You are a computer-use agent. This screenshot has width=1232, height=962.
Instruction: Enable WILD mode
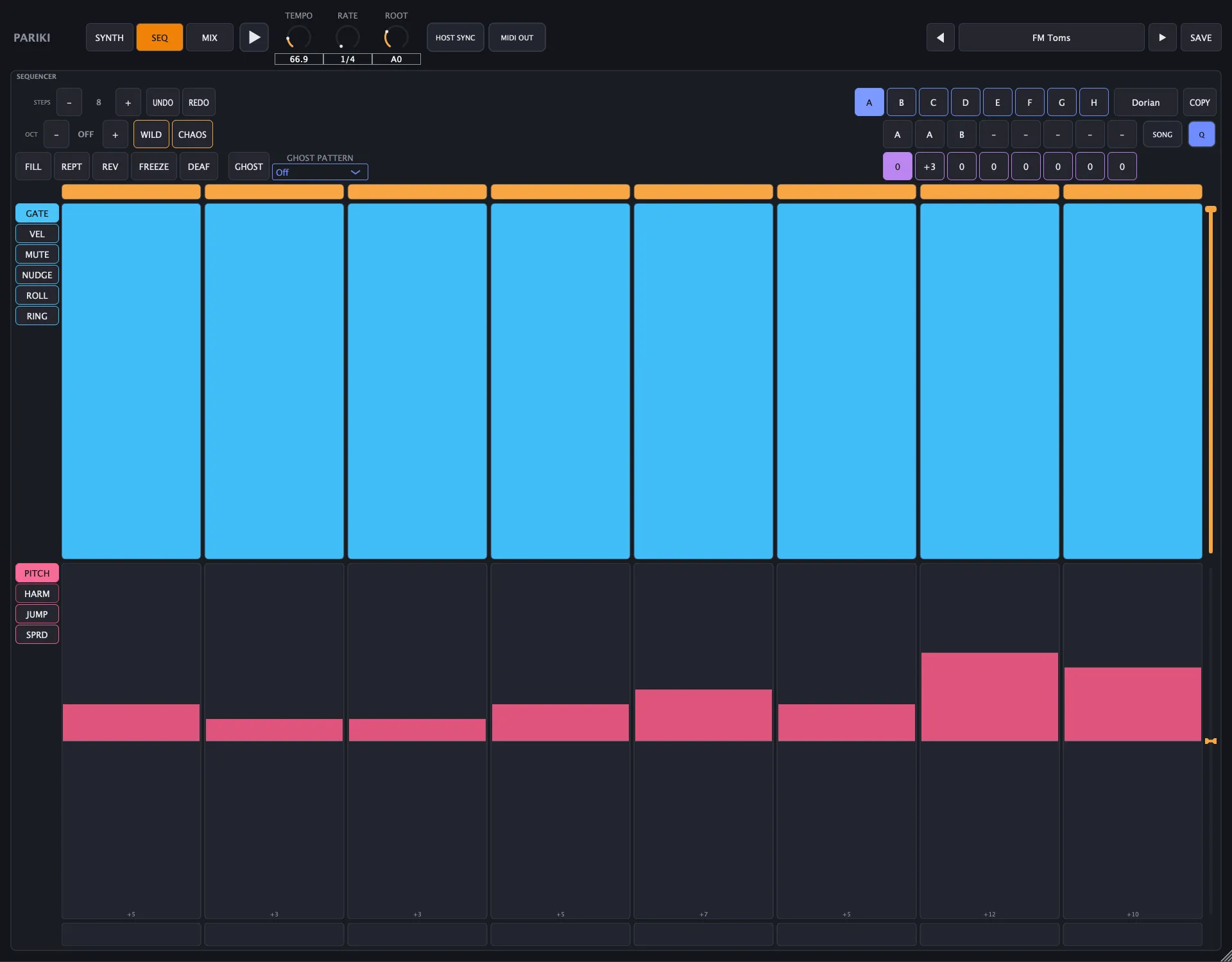click(x=151, y=135)
